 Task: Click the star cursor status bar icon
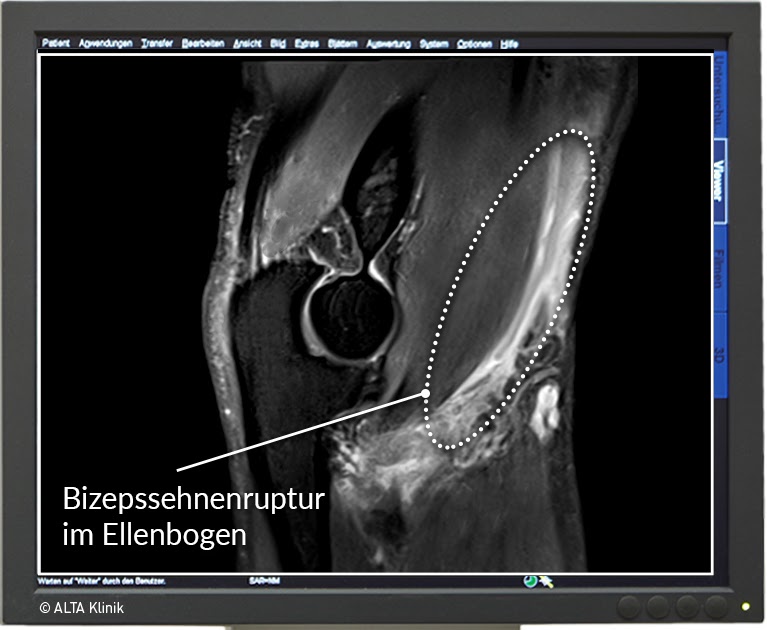[x=546, y=582]
